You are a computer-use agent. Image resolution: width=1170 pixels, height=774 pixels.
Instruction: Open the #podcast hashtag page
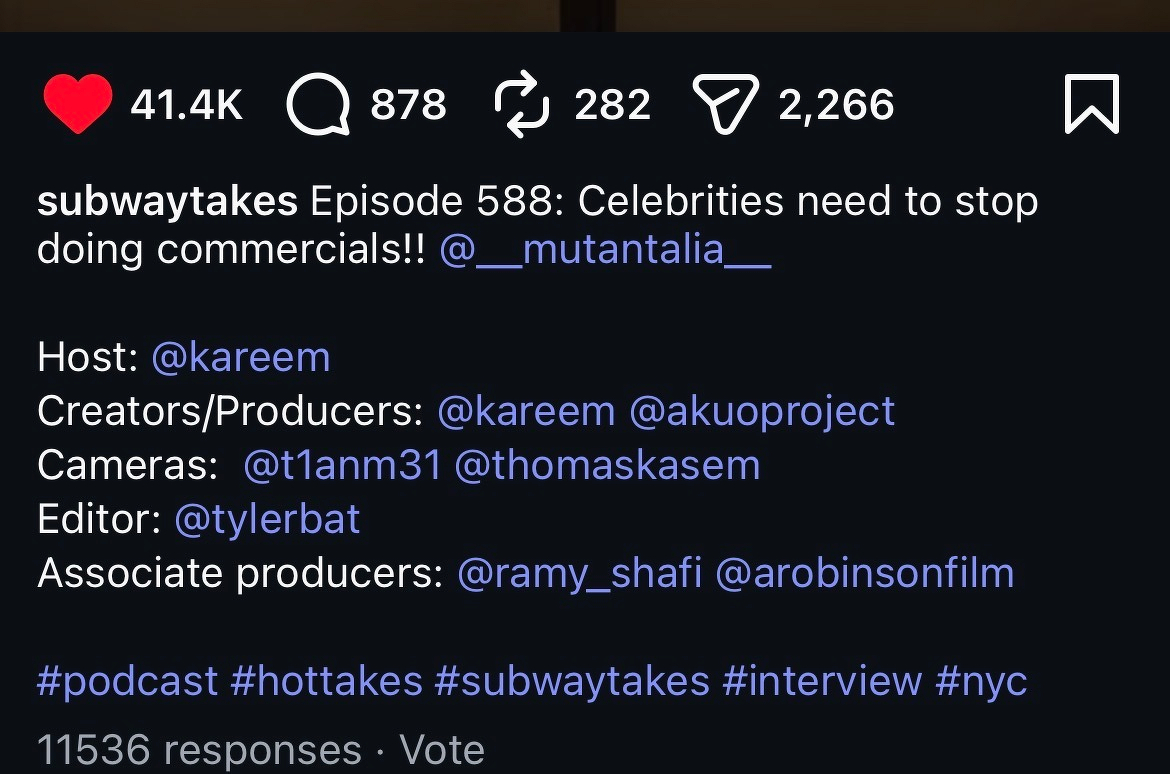tap(126, 680)
